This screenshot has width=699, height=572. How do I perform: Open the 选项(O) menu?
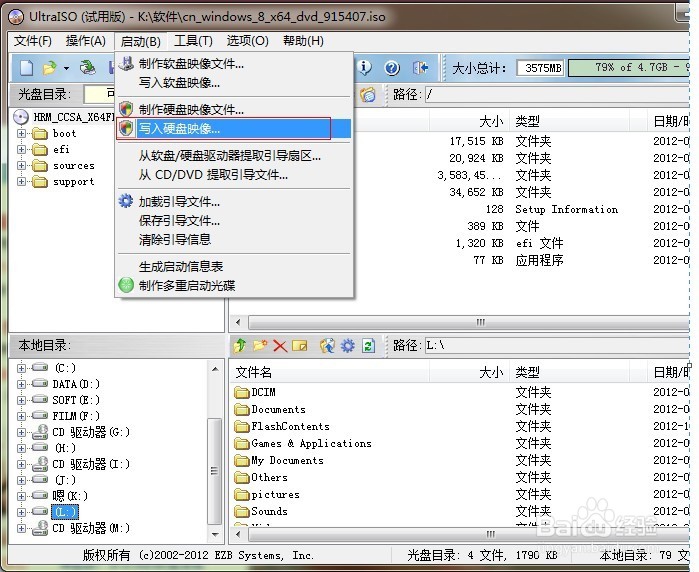(247, 41)
